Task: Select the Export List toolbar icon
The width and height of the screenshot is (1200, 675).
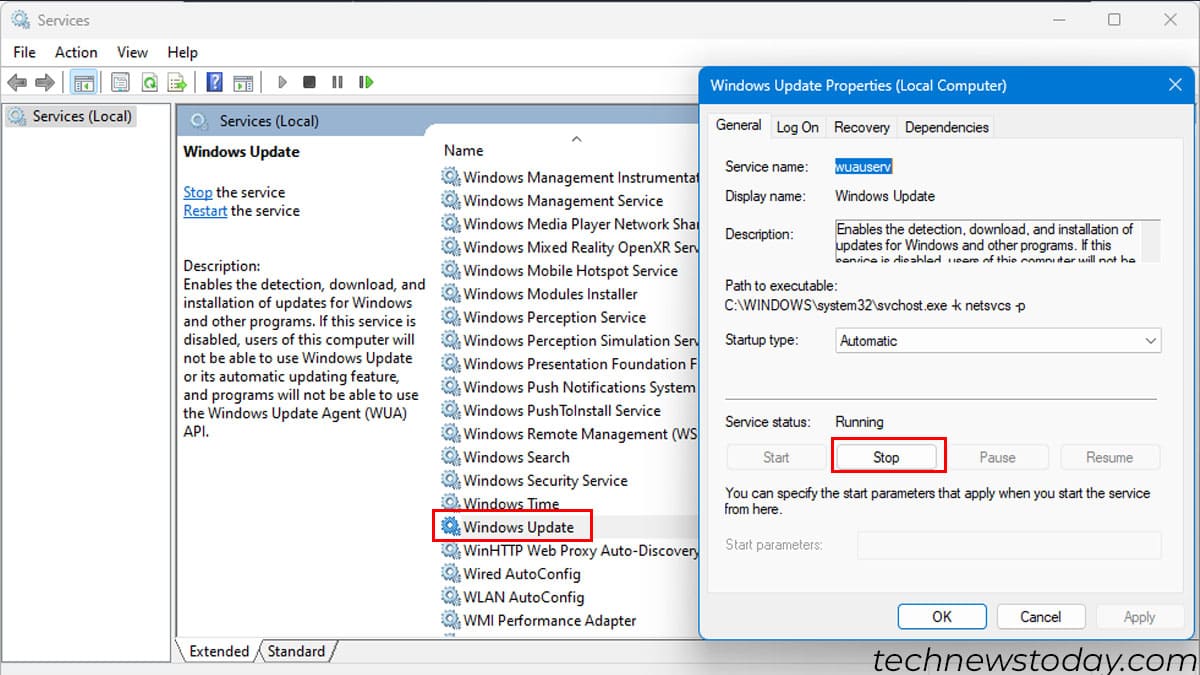Action: (177, 81)
